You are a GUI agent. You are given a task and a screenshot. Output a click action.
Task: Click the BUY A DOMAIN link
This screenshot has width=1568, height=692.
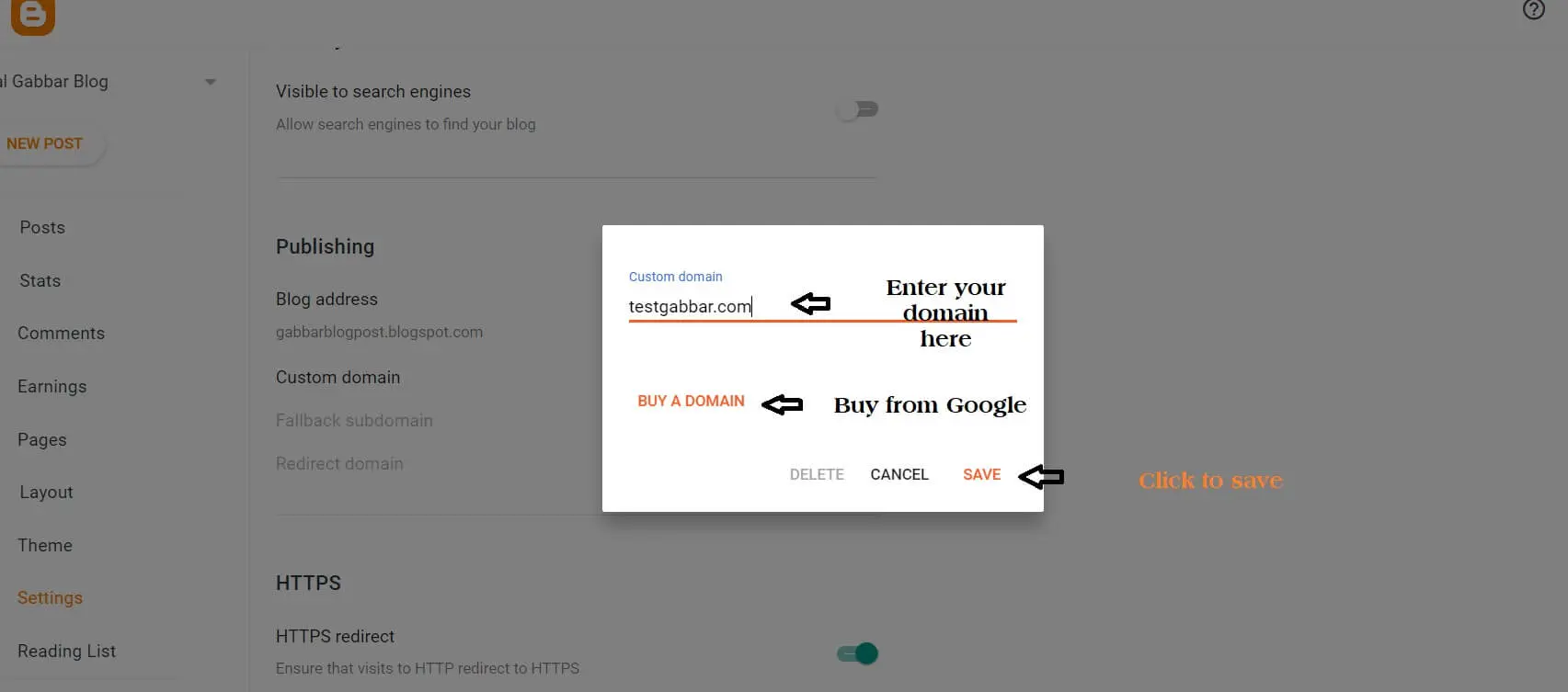point(691,401)
